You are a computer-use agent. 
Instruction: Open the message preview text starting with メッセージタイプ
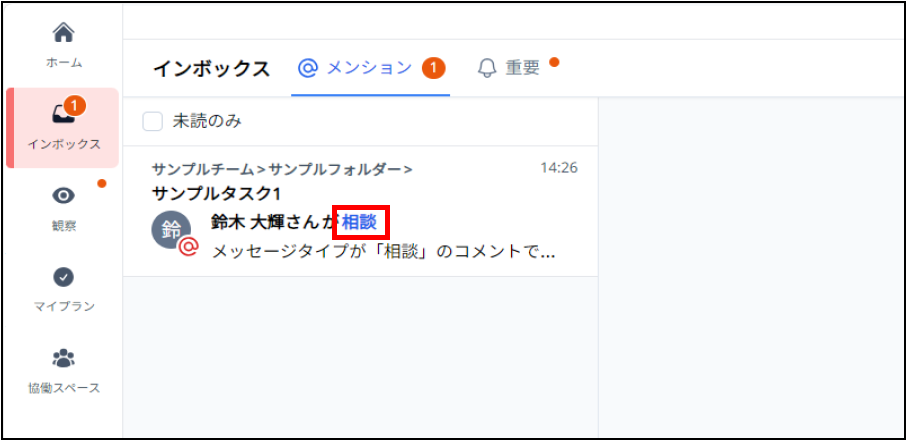[384, 252]
